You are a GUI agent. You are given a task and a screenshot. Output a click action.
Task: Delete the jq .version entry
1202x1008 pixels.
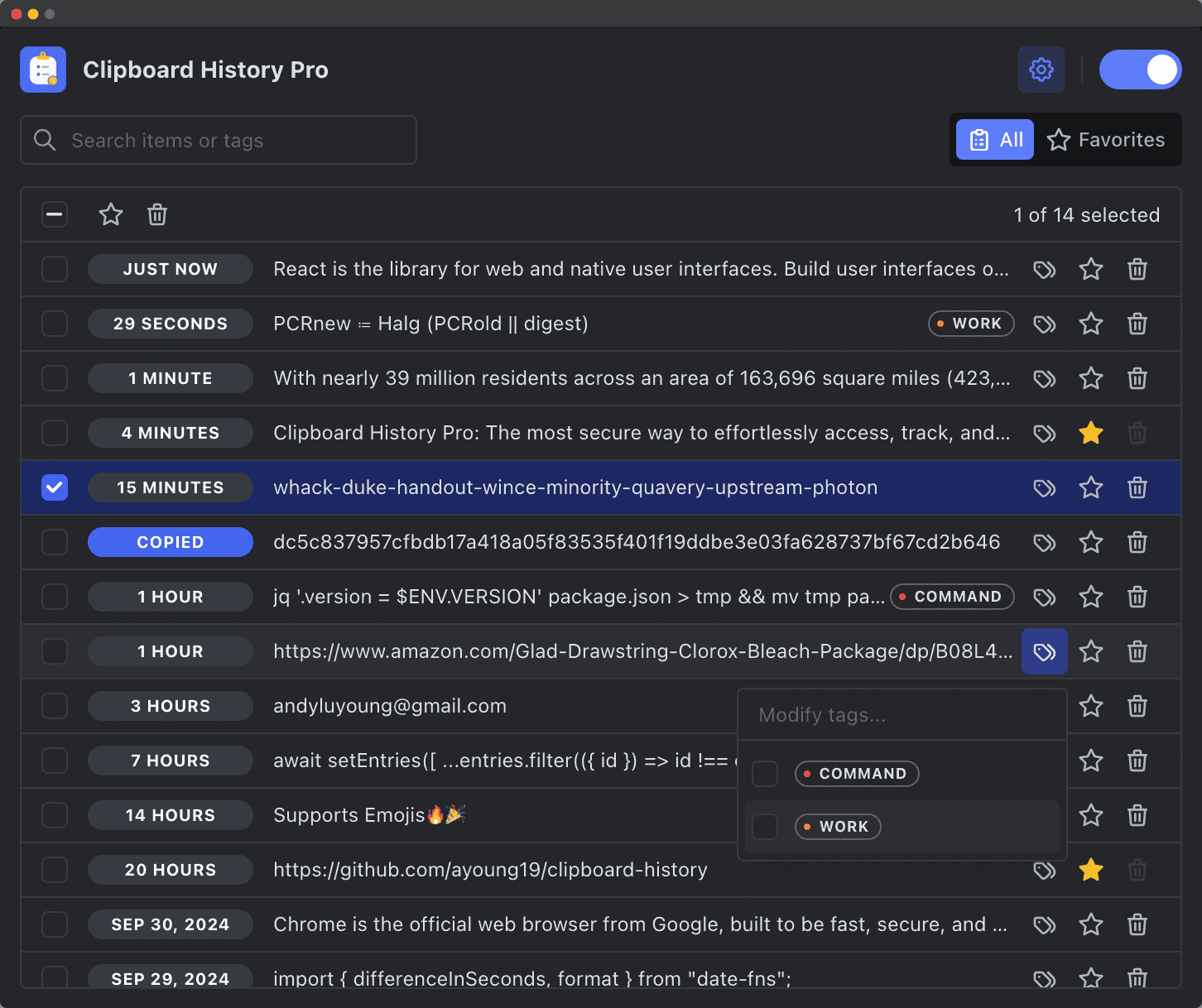point(1137,597)
